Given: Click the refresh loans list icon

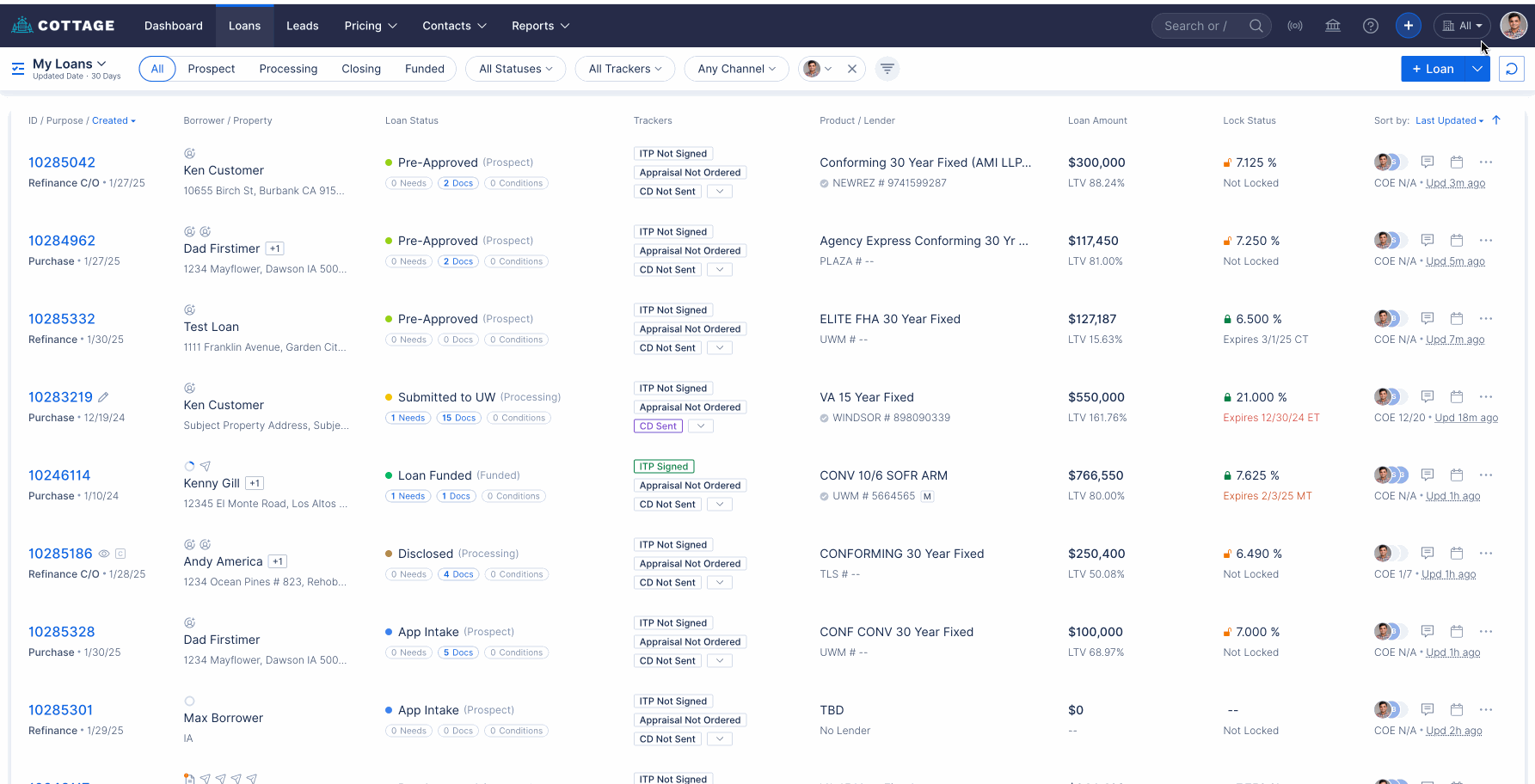Looking at the screenshot, I should [x=1512, y=69].
